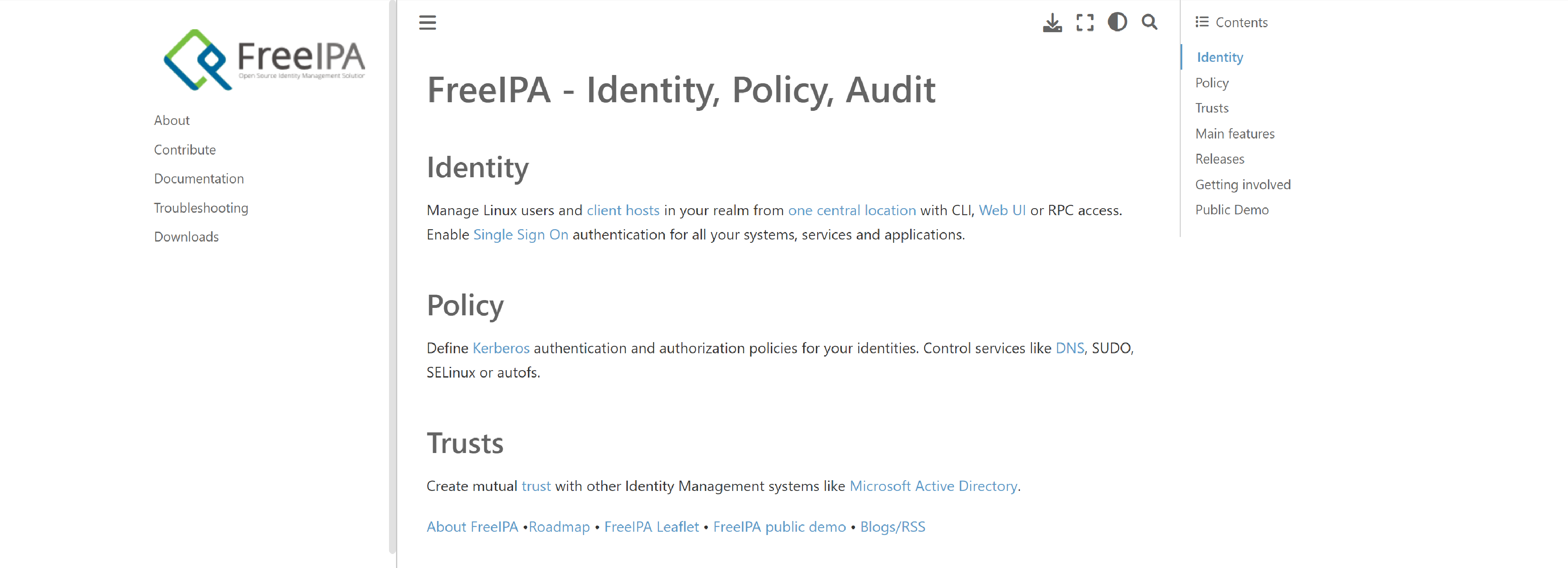Toggle the sidebar hamburger menu
The height and width of the screenshot is (568, 1568).
pyautogui.click(x=427, y=23)
